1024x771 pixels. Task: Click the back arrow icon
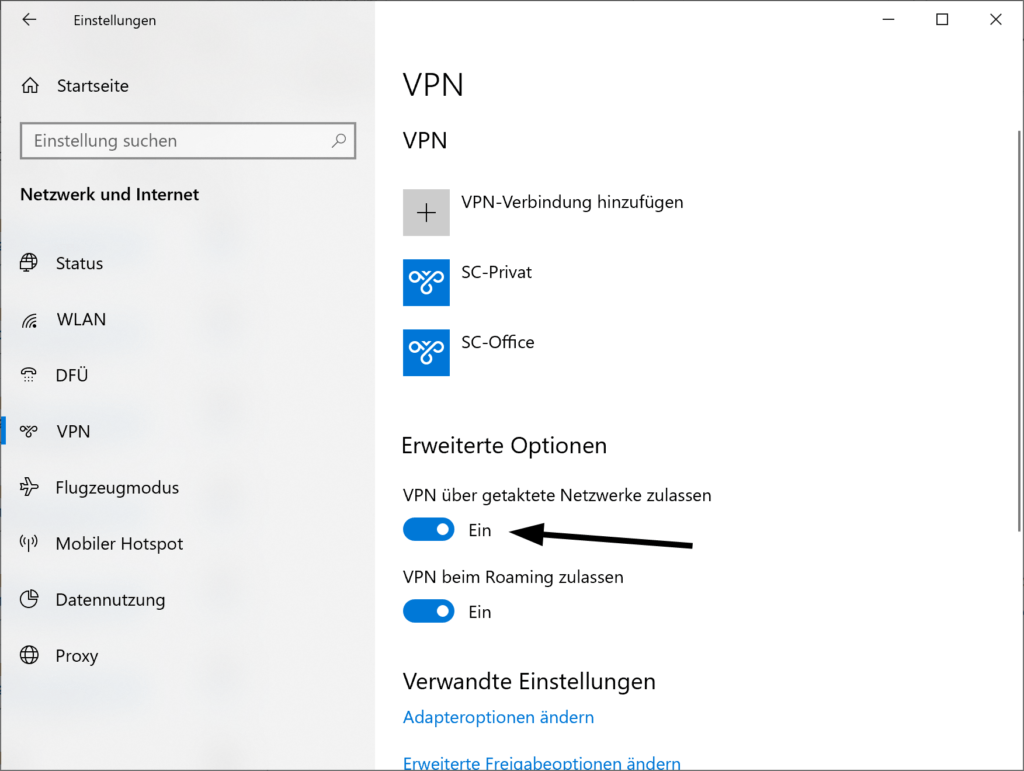[x=29, y=20]
